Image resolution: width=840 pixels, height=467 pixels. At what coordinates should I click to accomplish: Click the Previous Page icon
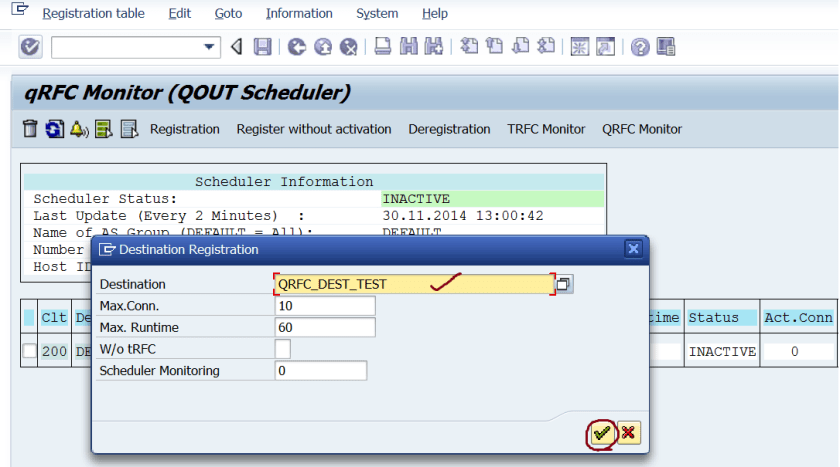(494, 47)
